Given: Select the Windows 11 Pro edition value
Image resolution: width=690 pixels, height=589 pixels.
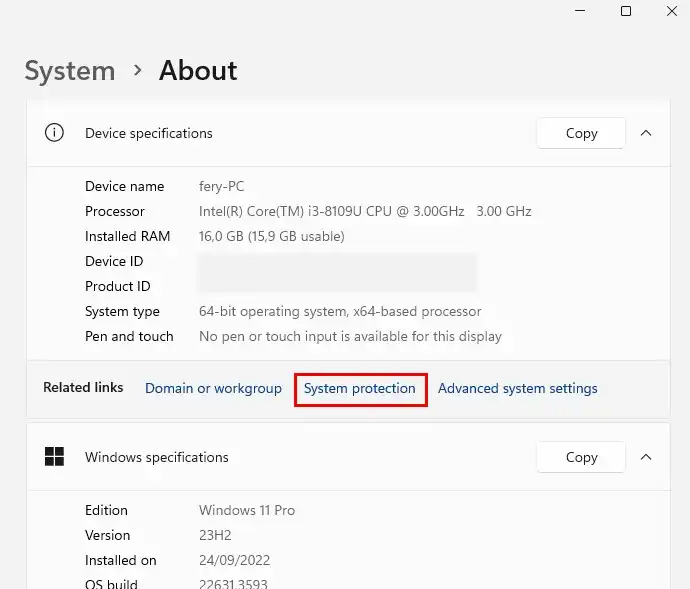Looking at the screenshot, I should pos(247,510).
